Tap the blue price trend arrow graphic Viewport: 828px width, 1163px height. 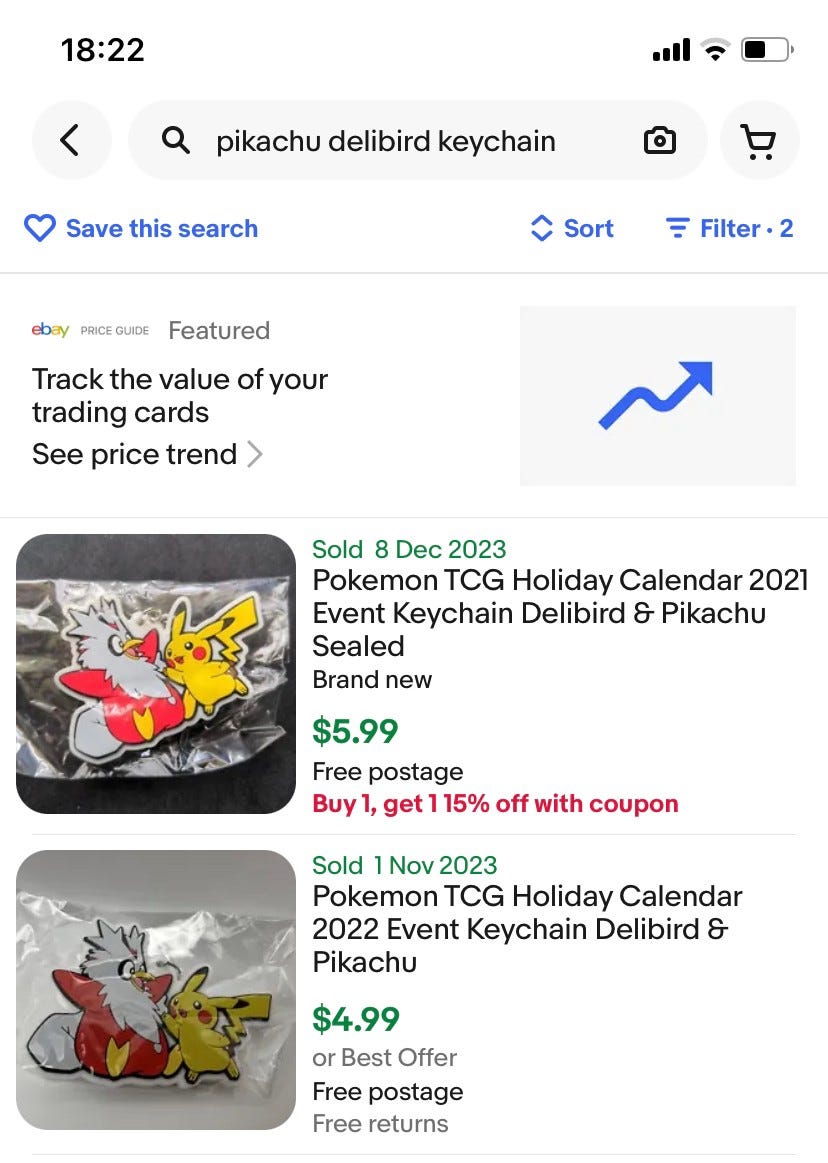pos(657,396)
